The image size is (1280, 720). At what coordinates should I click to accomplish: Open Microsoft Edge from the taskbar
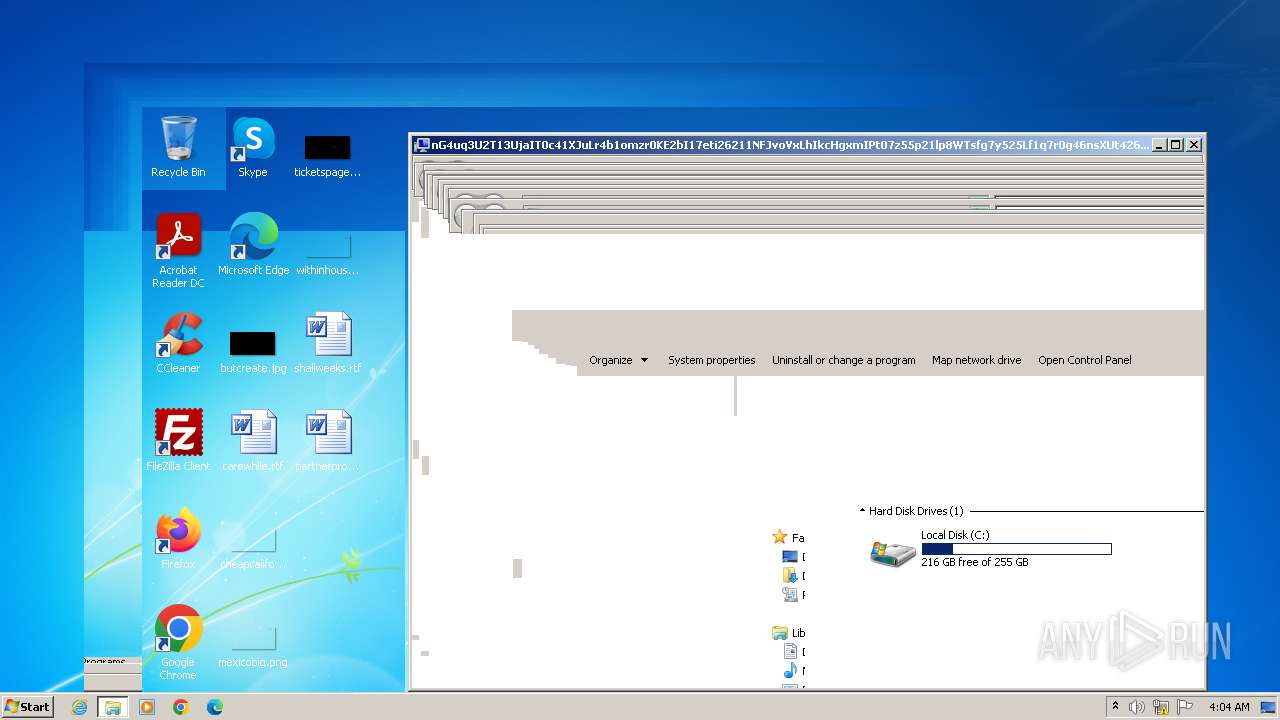[x=215, y=707]
